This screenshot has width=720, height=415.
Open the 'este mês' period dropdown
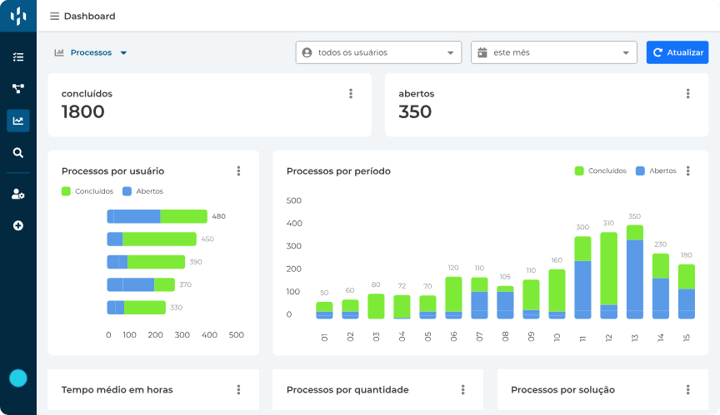coord(553,53)
